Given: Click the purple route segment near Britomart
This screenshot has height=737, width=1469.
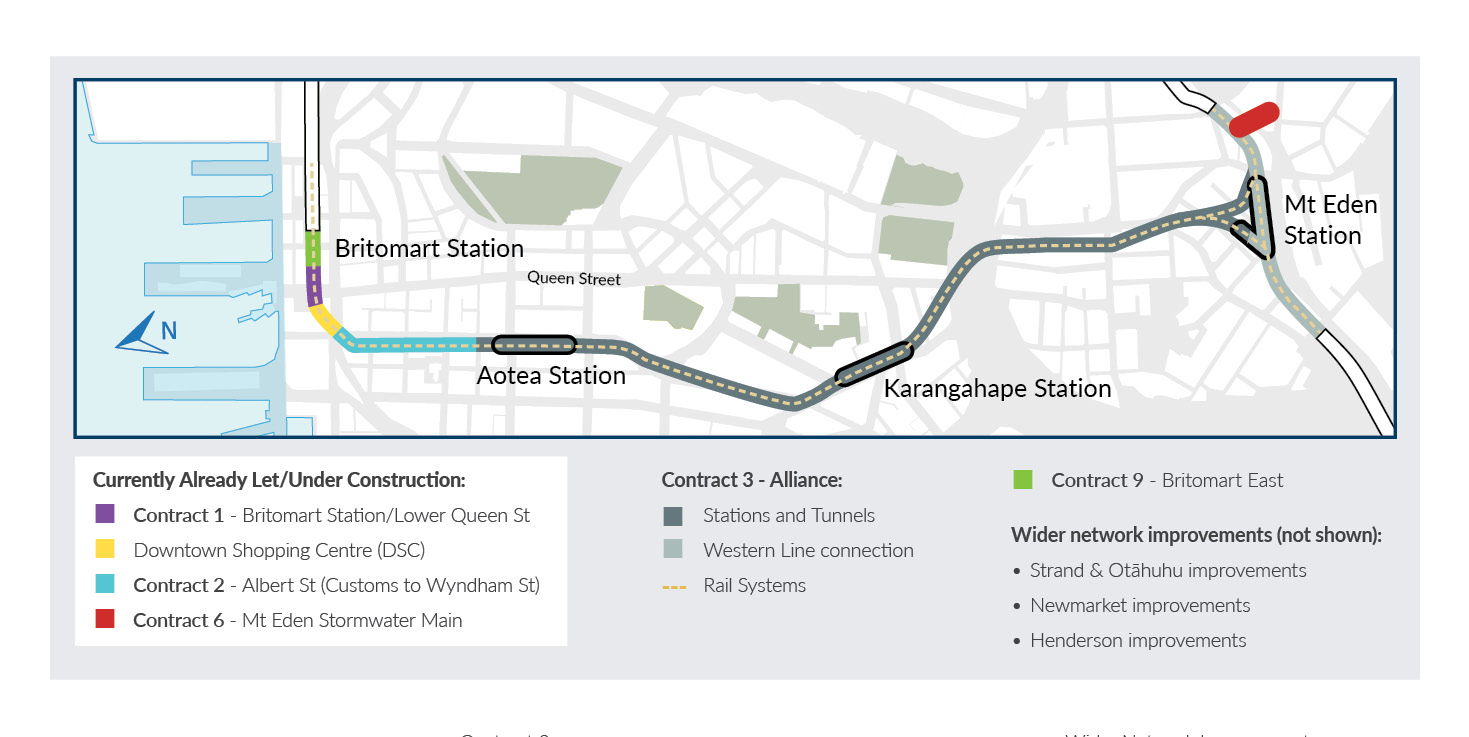Looking at the screenshot, I should pos(313,285).
